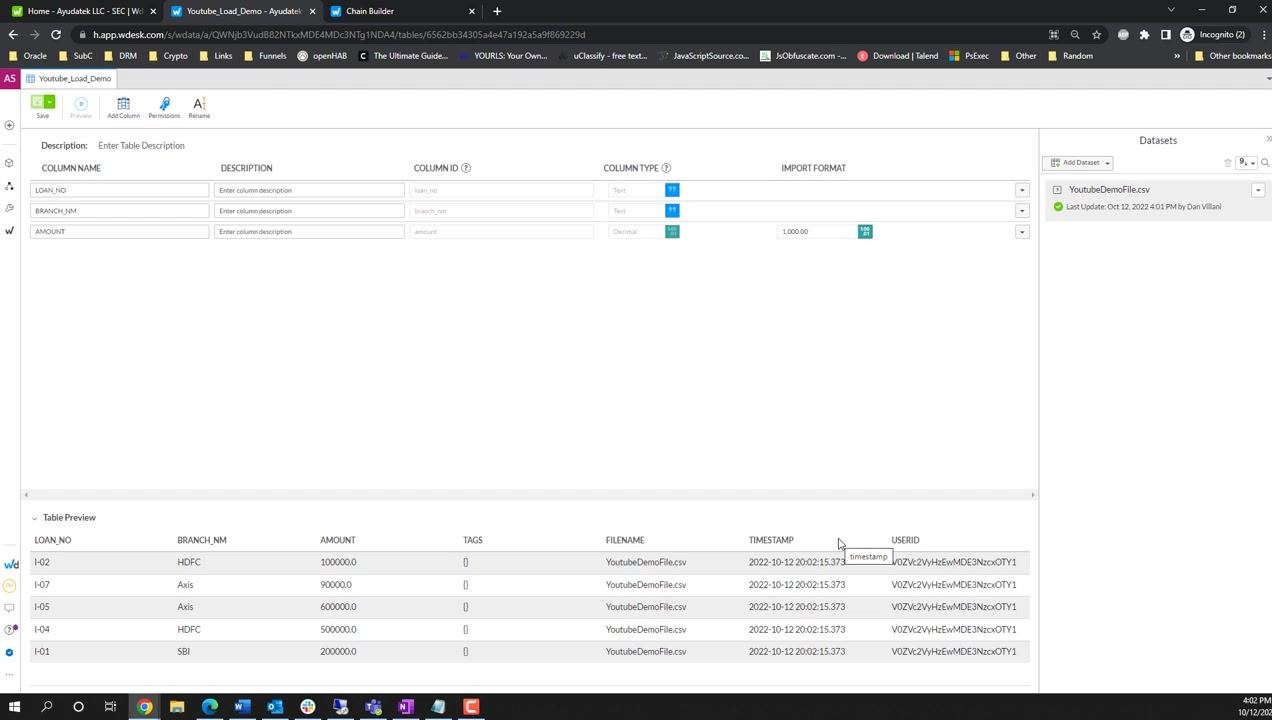1272x720 pixels.
Task: Click the connections graph icon in left sidebar
Action: [9, 186]
